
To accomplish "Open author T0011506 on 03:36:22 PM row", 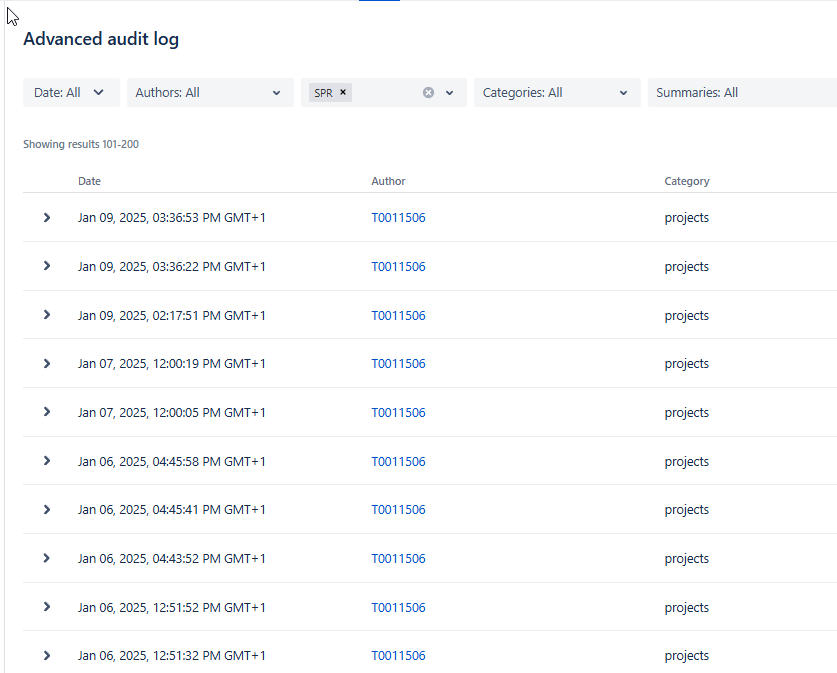I will tap(398, 266).
